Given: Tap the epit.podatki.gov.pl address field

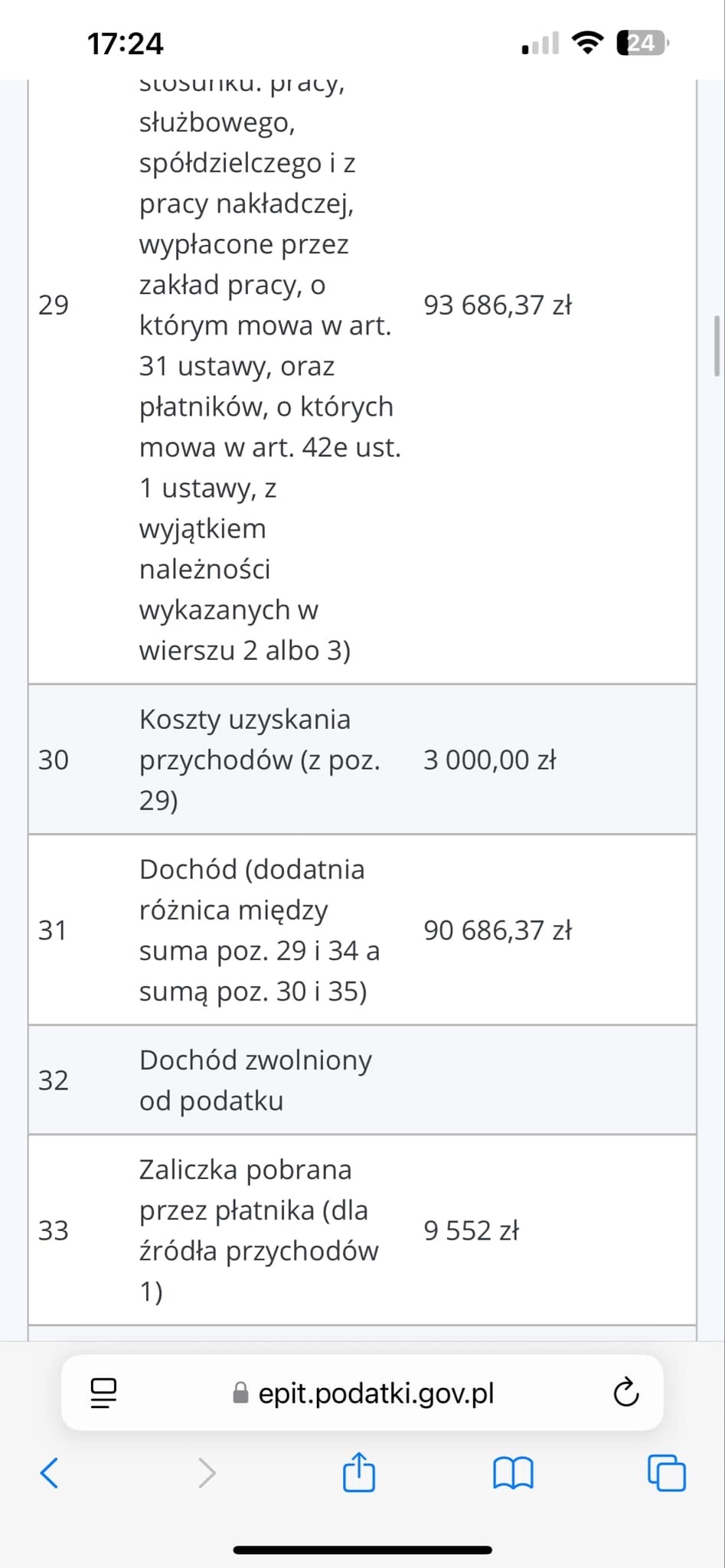Looking at the screenshot, I should pyautogui.click(x=376, y=1393).
